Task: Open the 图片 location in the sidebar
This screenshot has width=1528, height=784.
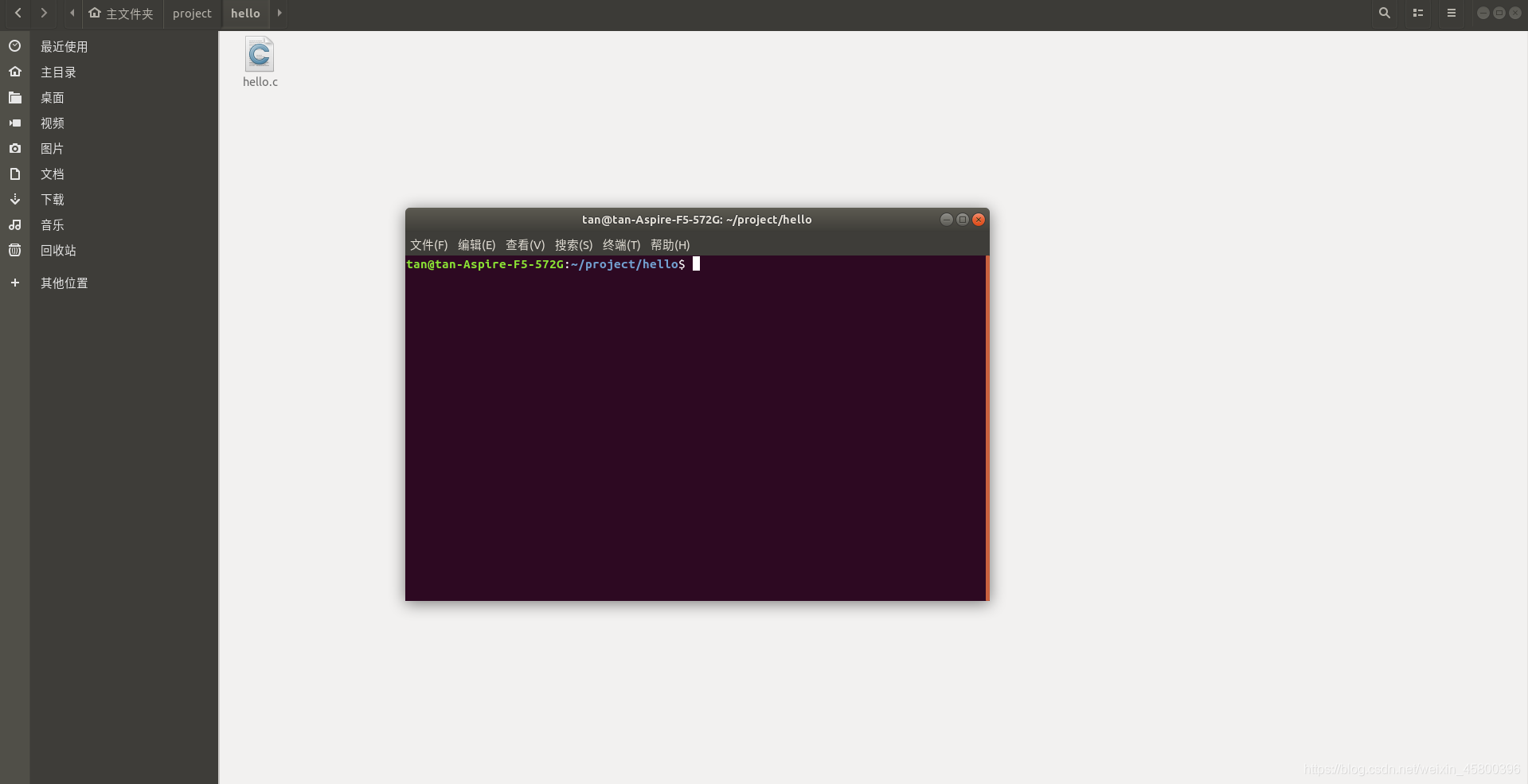Action: coord(52,148)
